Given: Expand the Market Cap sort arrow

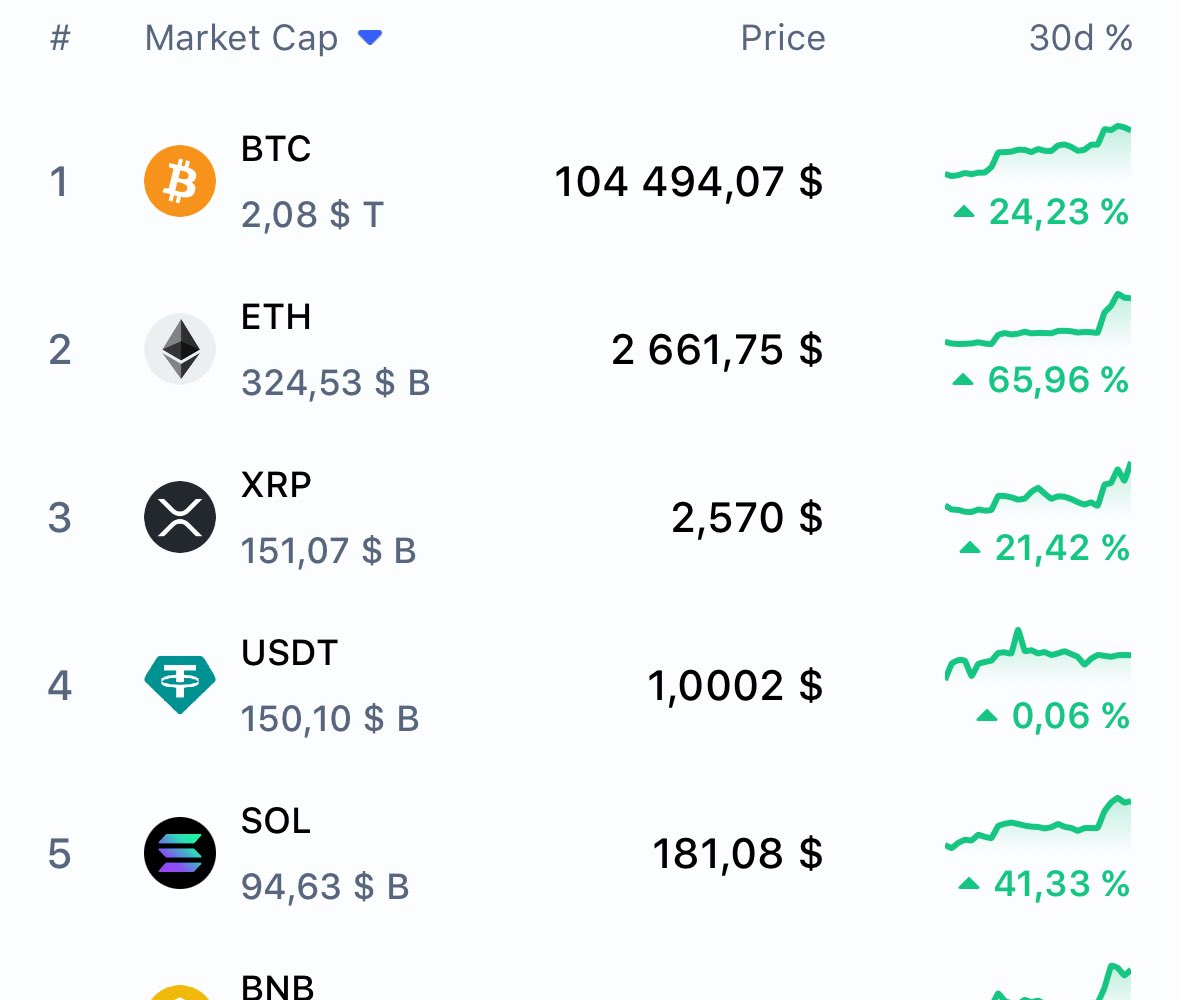Looking at the screenshot, I should coord(370,38).
